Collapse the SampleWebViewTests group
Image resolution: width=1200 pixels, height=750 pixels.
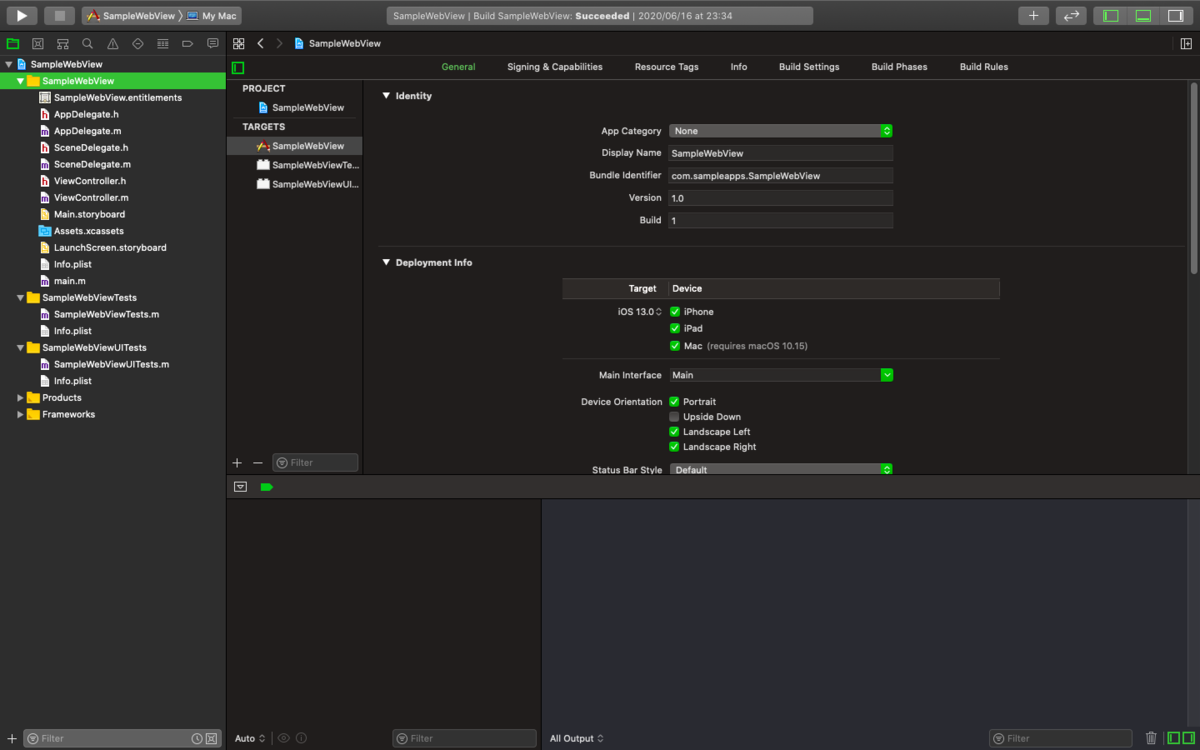(20, 298)
